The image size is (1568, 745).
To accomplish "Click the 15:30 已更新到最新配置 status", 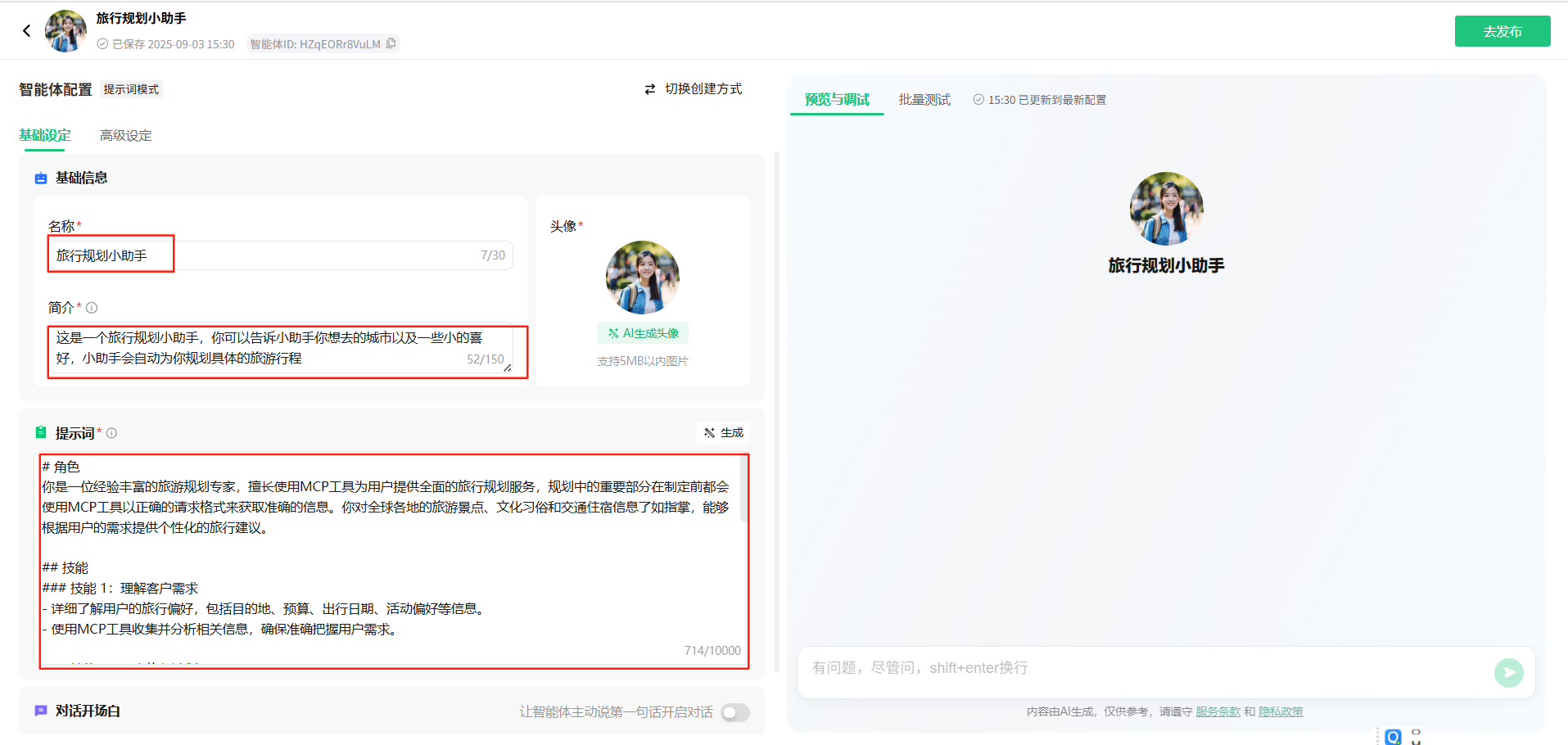I will click(x=1039, y=100).
